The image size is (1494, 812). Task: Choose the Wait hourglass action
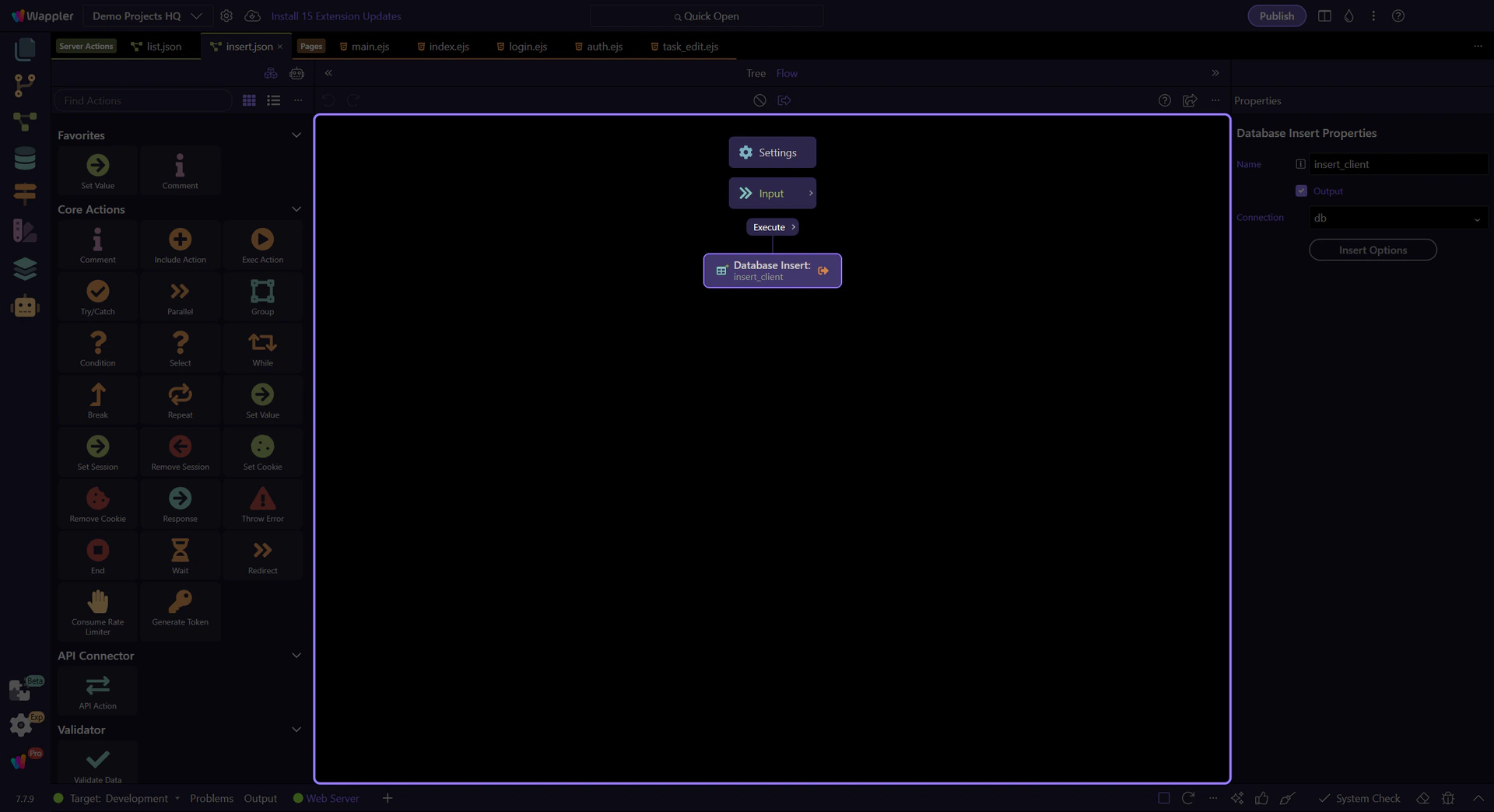[180, 551]
